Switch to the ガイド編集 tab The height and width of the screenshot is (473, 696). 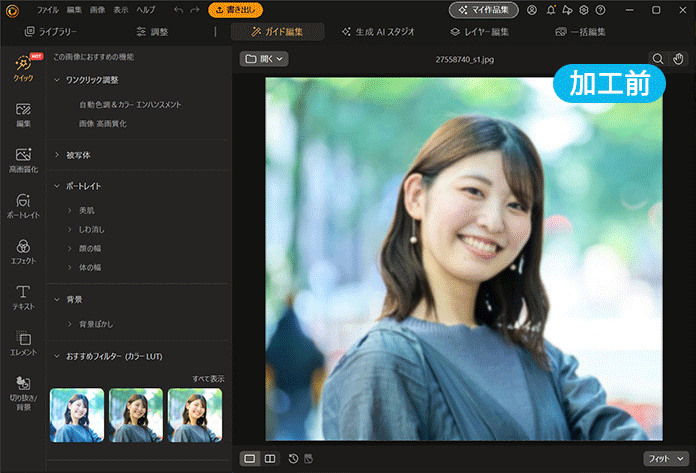click(x=277, y=32)
